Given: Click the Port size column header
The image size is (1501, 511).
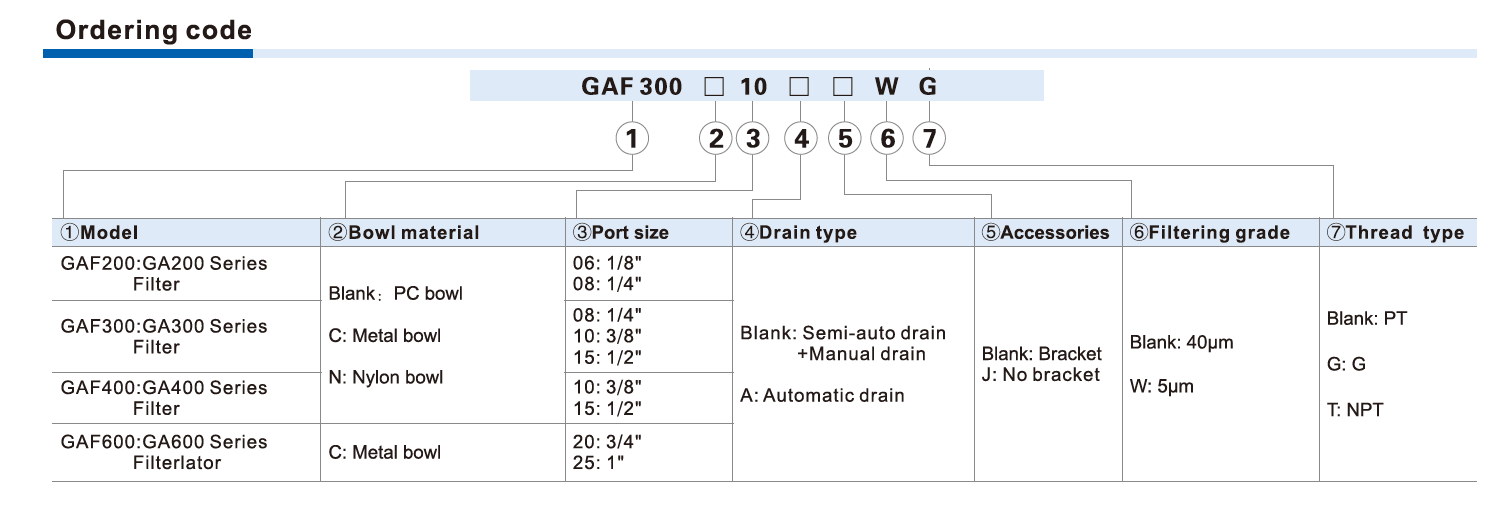Looking at the screenshot, I should [x=620, y=233].
